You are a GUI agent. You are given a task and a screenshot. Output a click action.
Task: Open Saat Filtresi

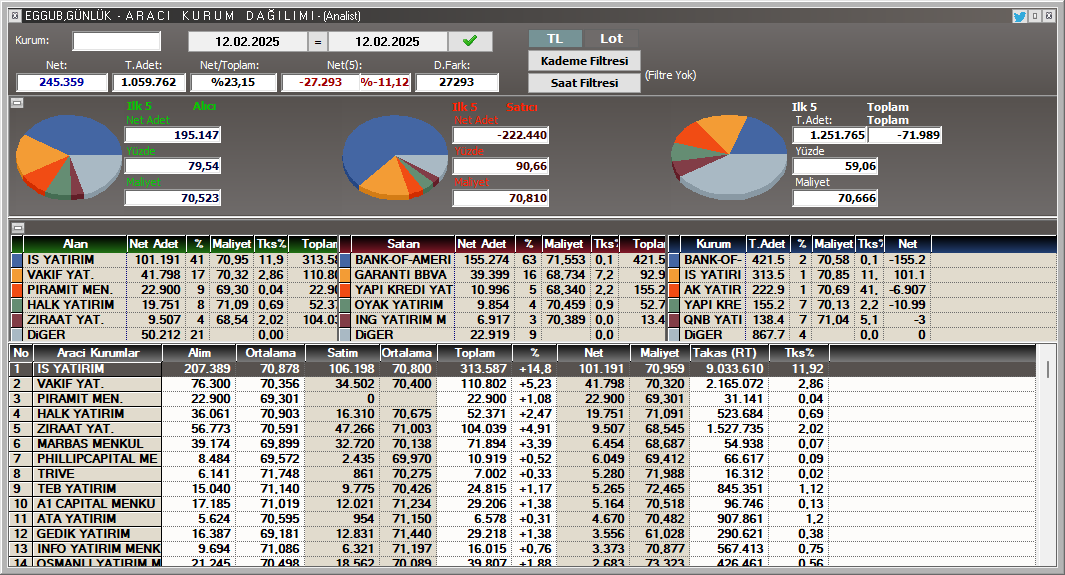tap(584, 83)
